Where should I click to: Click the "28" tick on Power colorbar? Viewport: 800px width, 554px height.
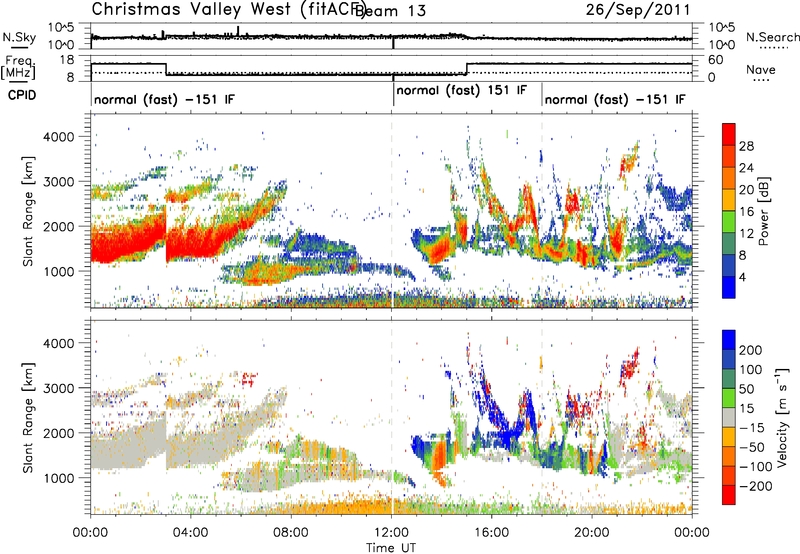[746, 146]
